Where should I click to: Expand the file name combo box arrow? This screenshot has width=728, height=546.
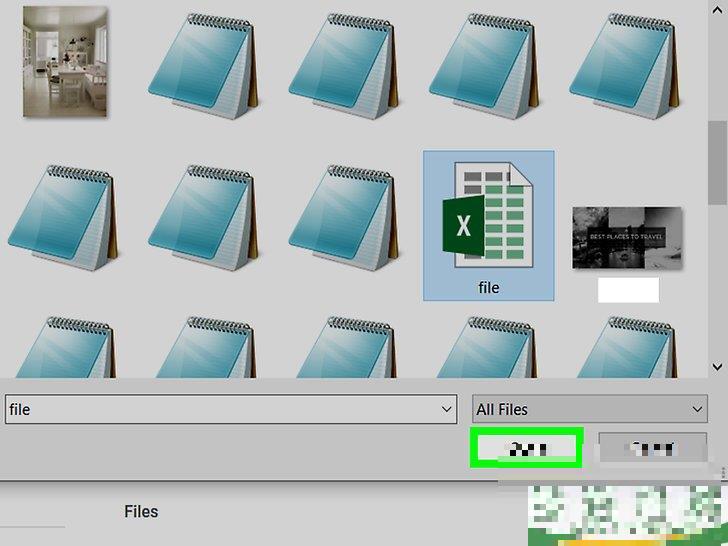tap(446, 409)
